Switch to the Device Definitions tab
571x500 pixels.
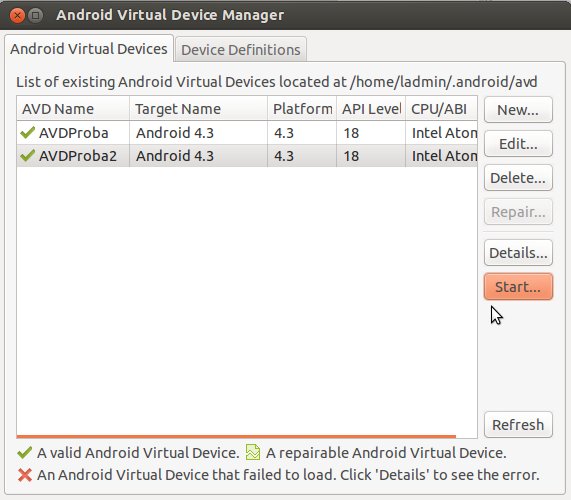[241, 50]
